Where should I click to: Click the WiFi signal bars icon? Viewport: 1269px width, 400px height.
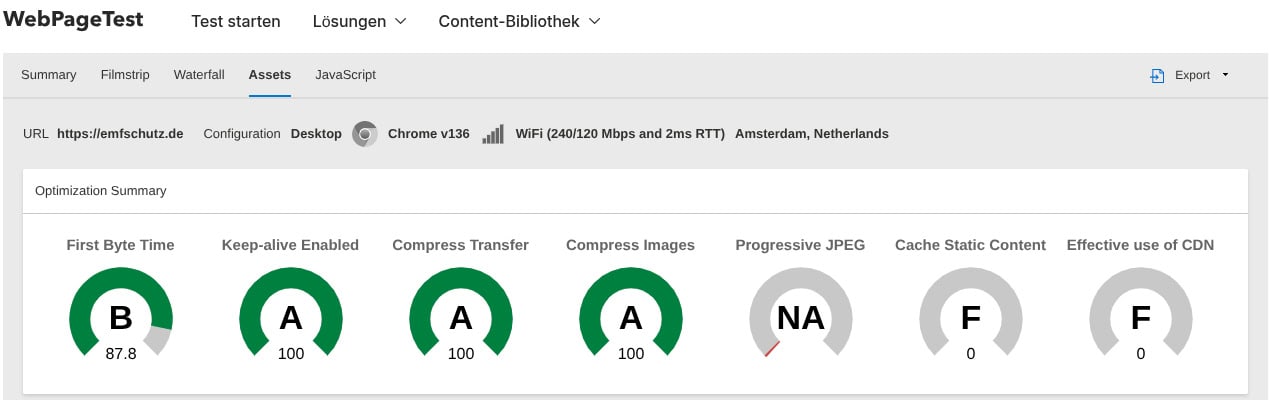(493, 134)
